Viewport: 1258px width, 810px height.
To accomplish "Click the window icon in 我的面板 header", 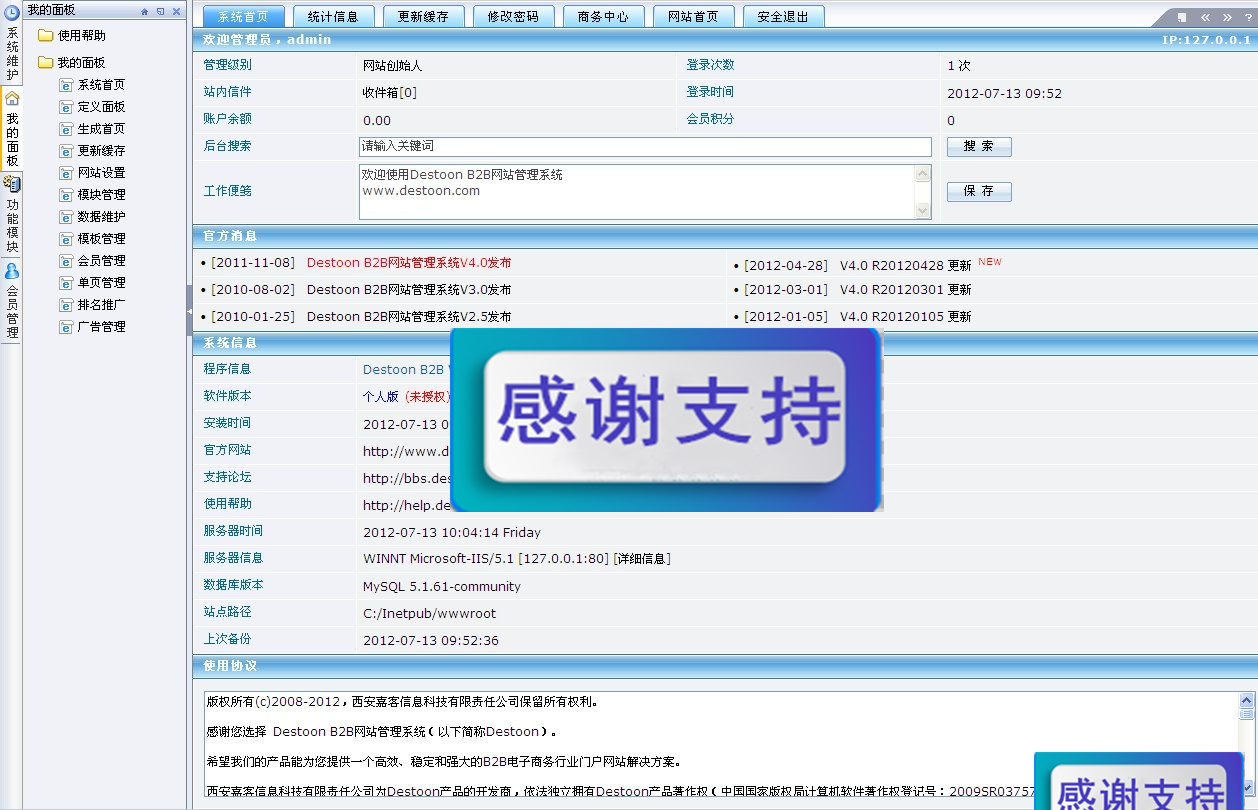I will tap(160, 11).
